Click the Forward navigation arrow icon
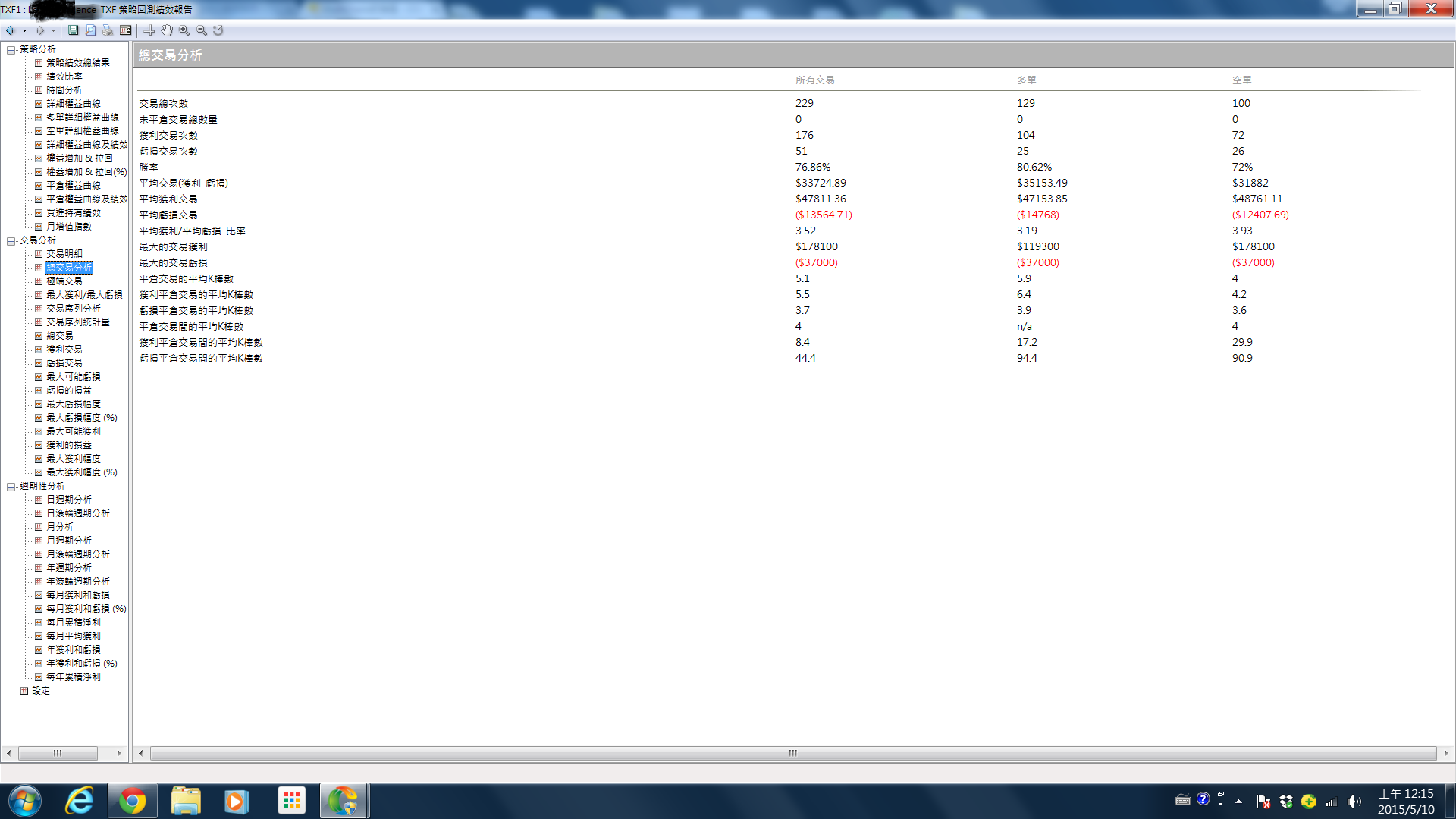Screen dimensions: 1456x819 [39, 30]
